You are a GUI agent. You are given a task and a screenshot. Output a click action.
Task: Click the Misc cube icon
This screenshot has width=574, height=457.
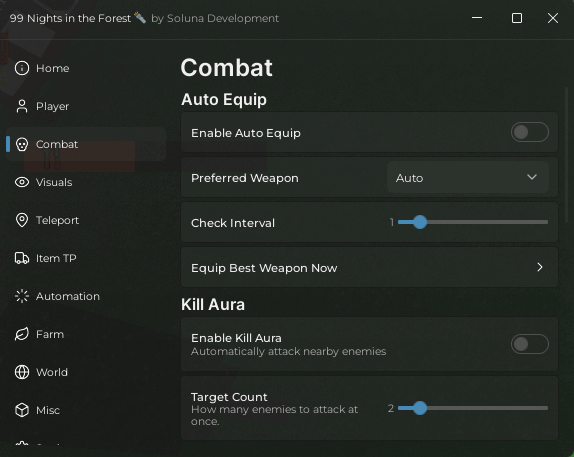[22, 410]
